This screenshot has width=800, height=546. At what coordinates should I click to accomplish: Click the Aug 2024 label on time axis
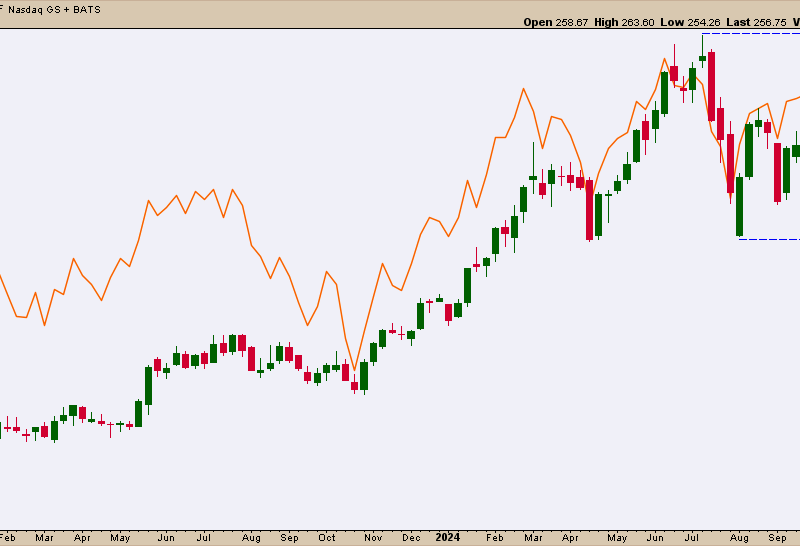[x=739, y=538]
